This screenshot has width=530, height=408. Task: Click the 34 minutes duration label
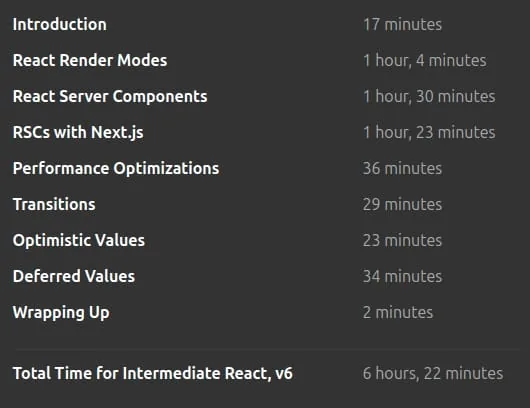402,276
